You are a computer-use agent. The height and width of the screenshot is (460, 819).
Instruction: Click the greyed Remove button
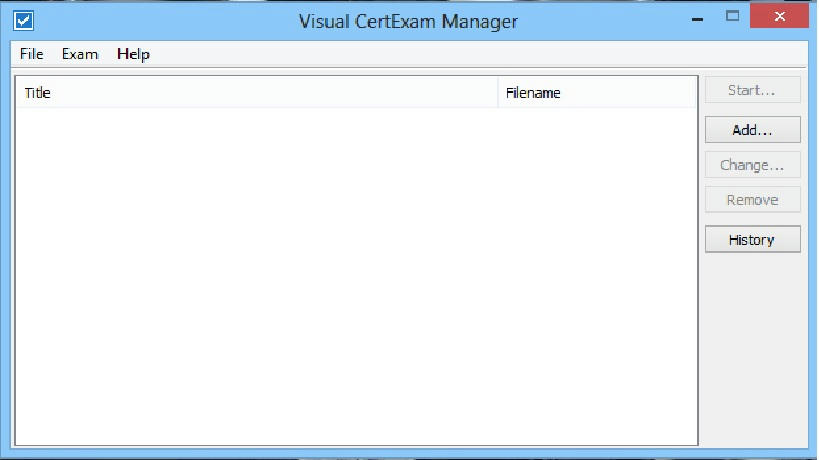pos(753,199)
